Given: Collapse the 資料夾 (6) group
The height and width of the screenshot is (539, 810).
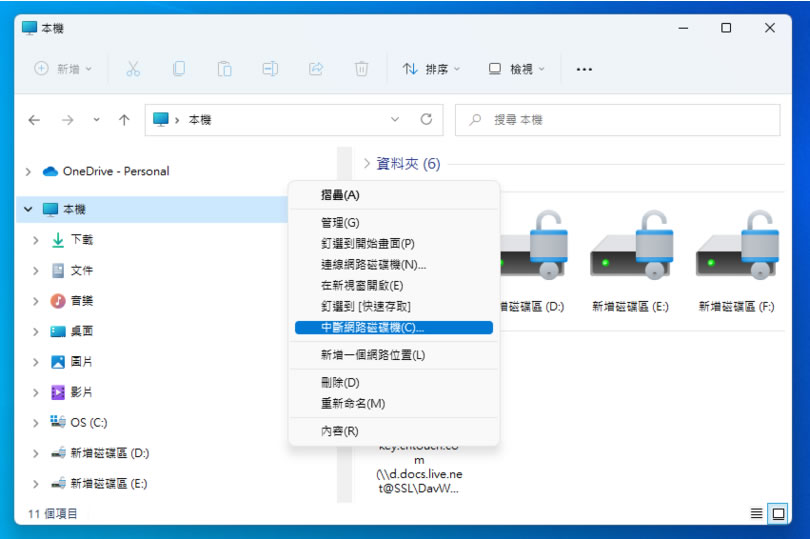Looking at the screenshot, I should click(x=367, y=163).
